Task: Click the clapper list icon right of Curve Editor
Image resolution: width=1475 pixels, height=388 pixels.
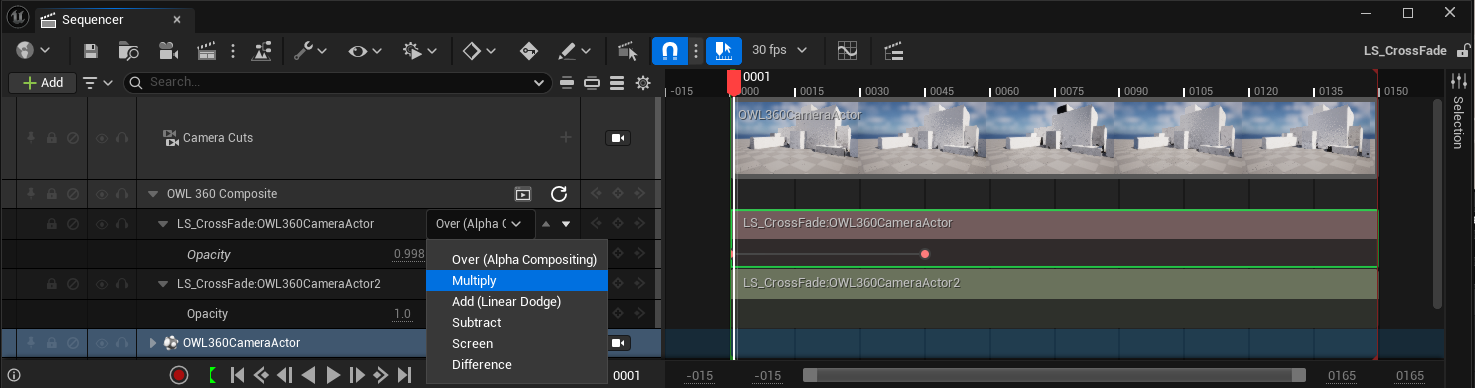Action: [x=894, y=50]
